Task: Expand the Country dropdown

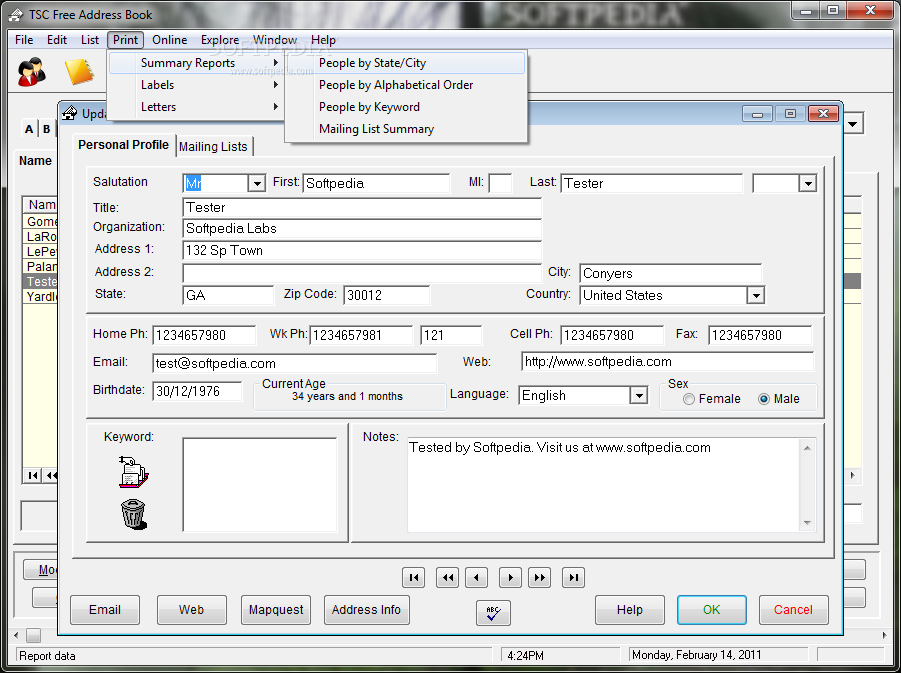Action: [756, 295]
